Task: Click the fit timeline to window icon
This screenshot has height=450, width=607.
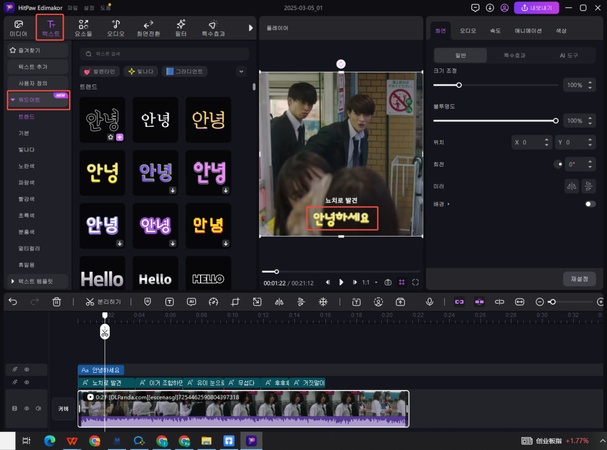Action: (x=520, y=302)
